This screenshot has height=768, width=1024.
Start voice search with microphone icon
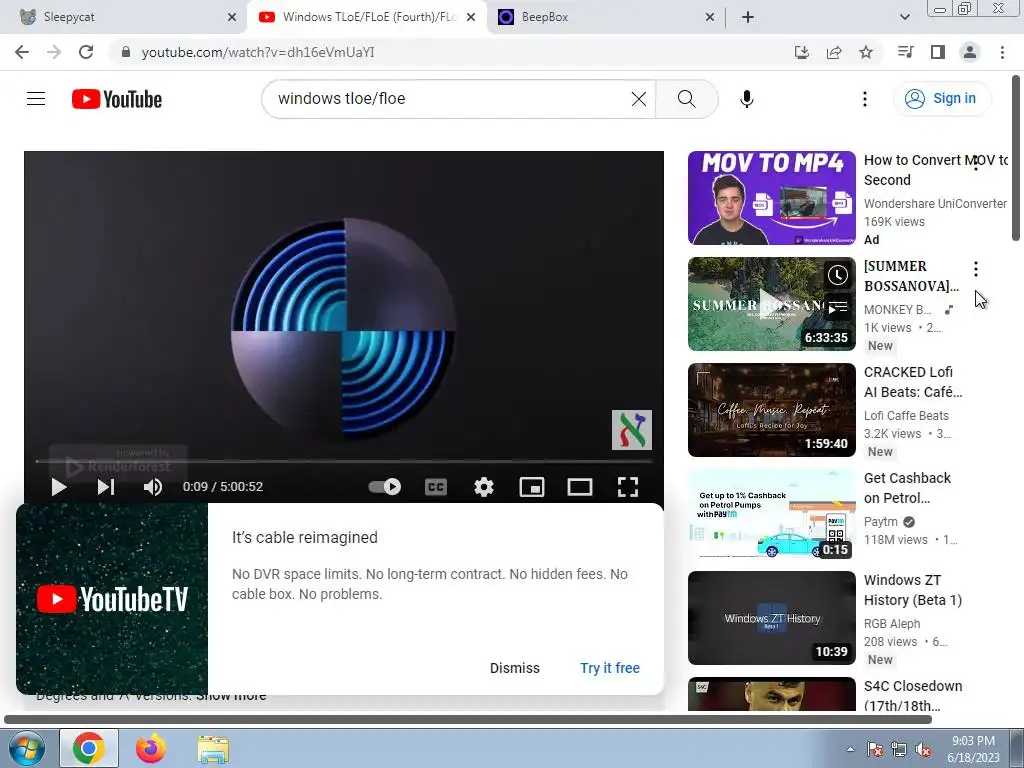(746, 99)
